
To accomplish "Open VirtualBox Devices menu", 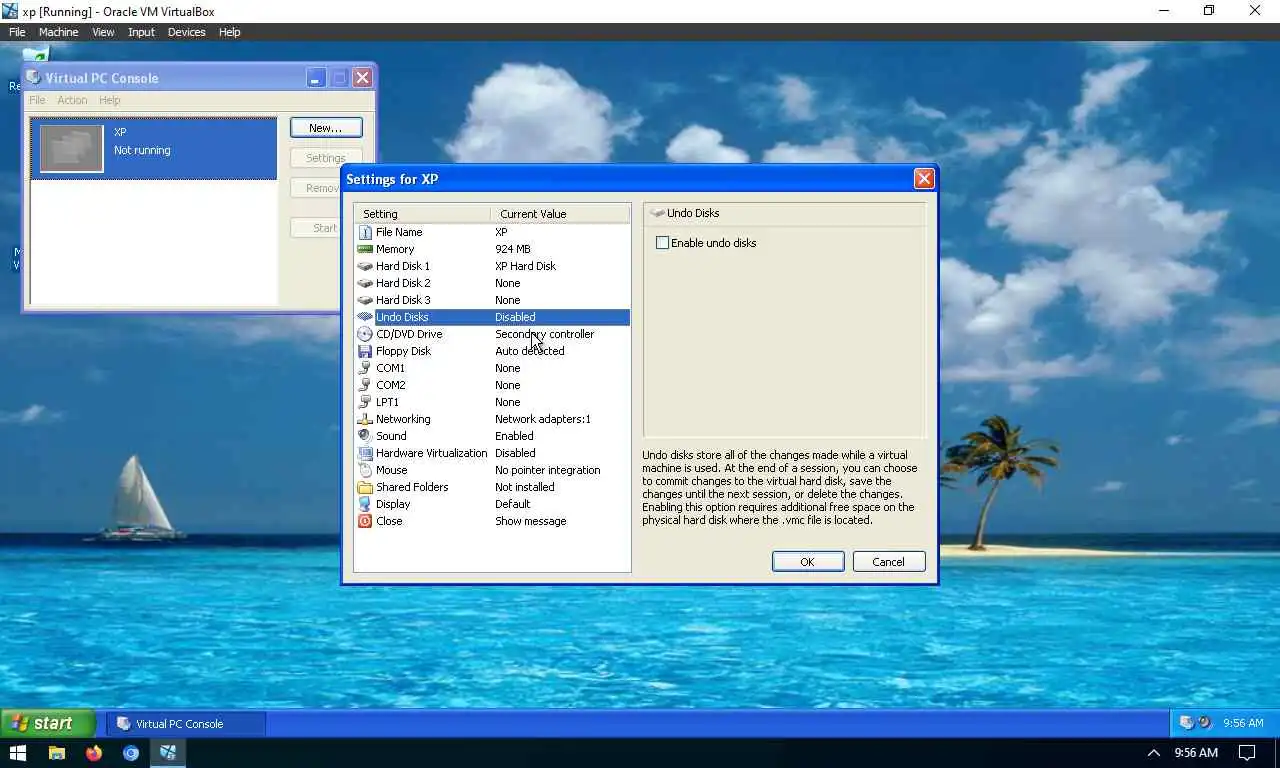I will (x=186, y=32).
